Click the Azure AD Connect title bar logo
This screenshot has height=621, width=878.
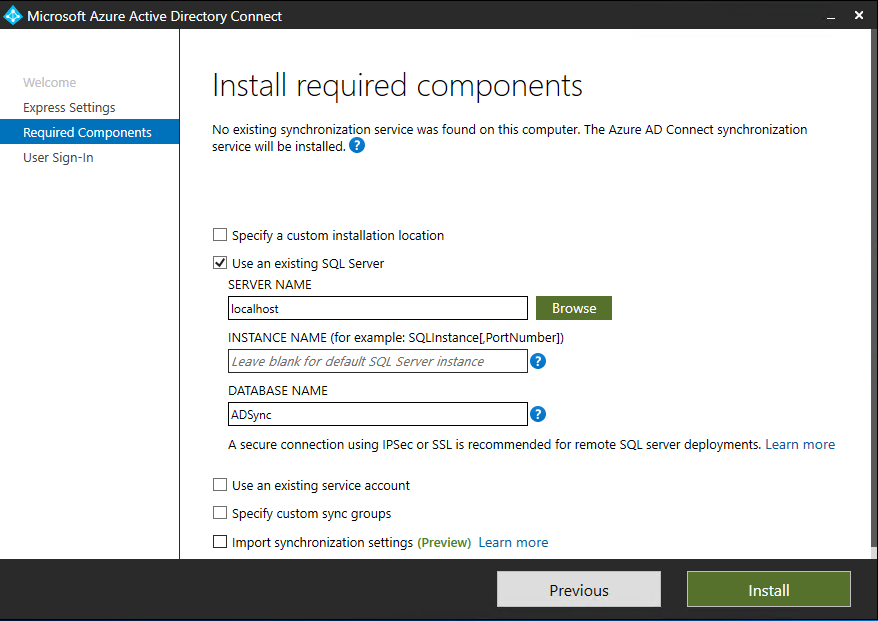[x=13, y=16]
